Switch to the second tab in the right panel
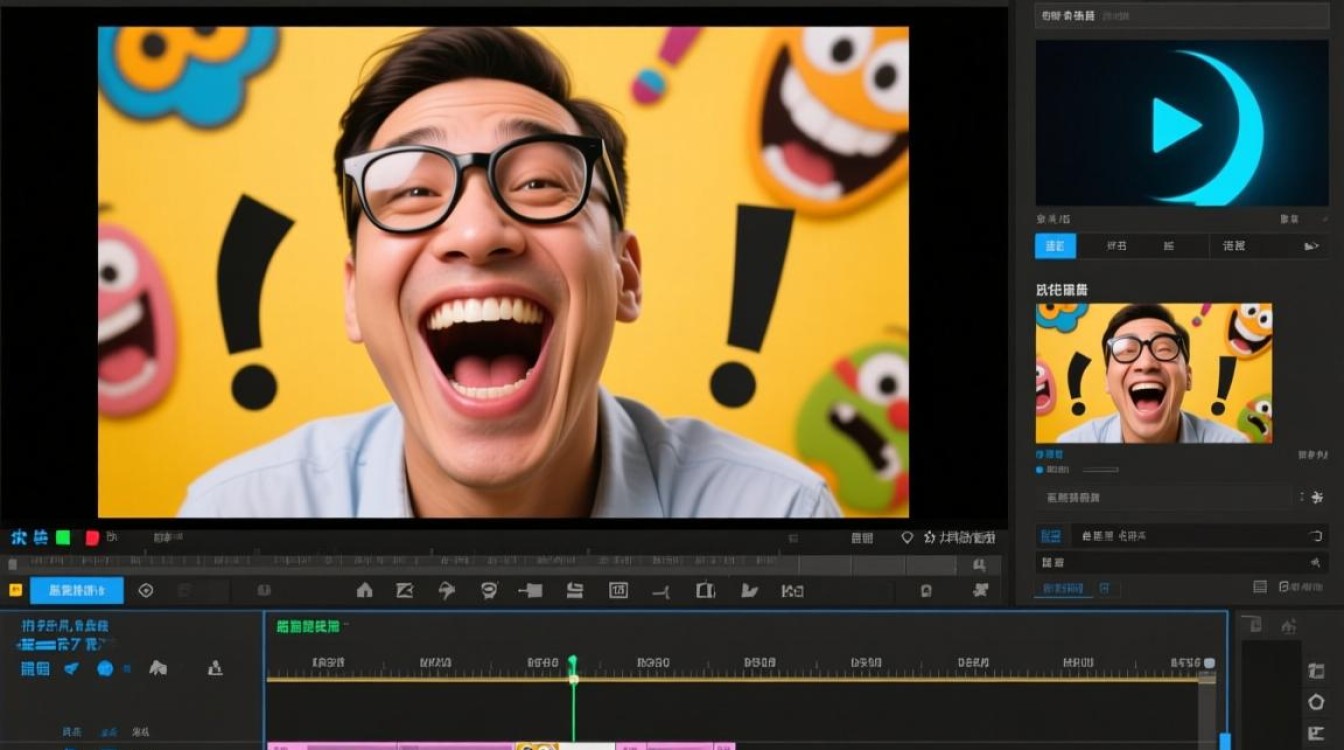Viewport: 1344px width, 750px height. coord(1116,246)
